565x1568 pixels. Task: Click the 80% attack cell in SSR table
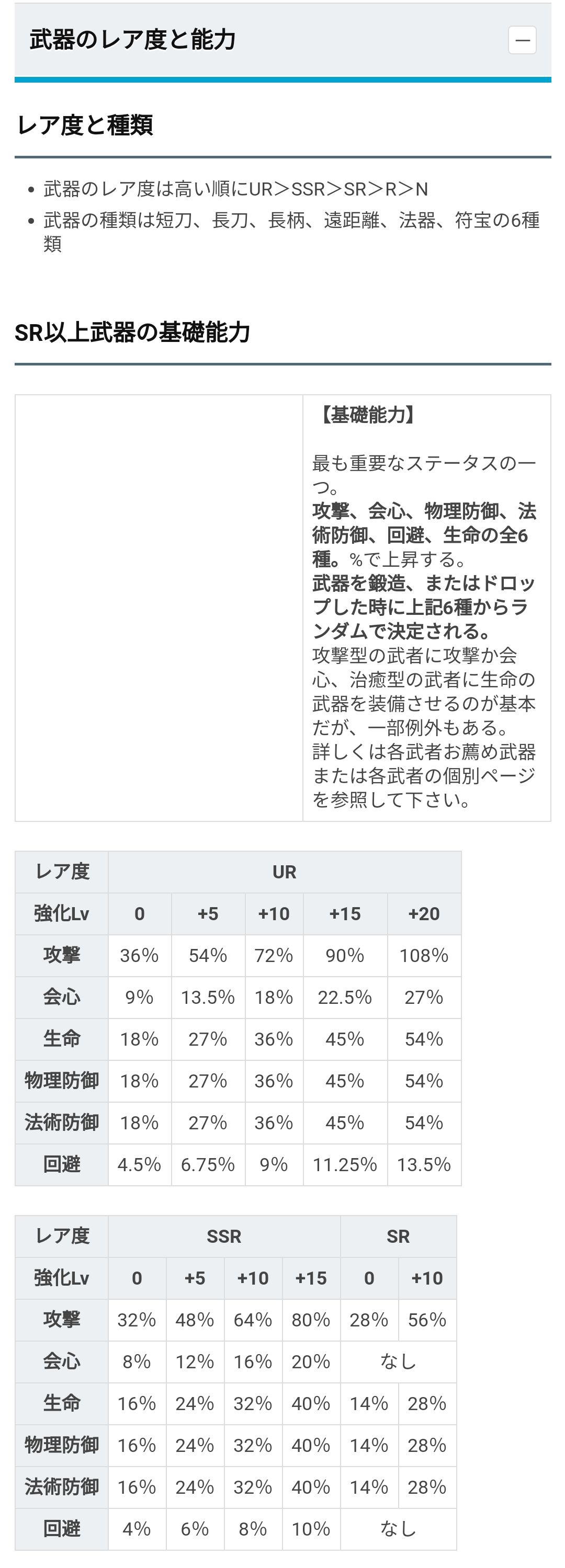pos(311,1320)
